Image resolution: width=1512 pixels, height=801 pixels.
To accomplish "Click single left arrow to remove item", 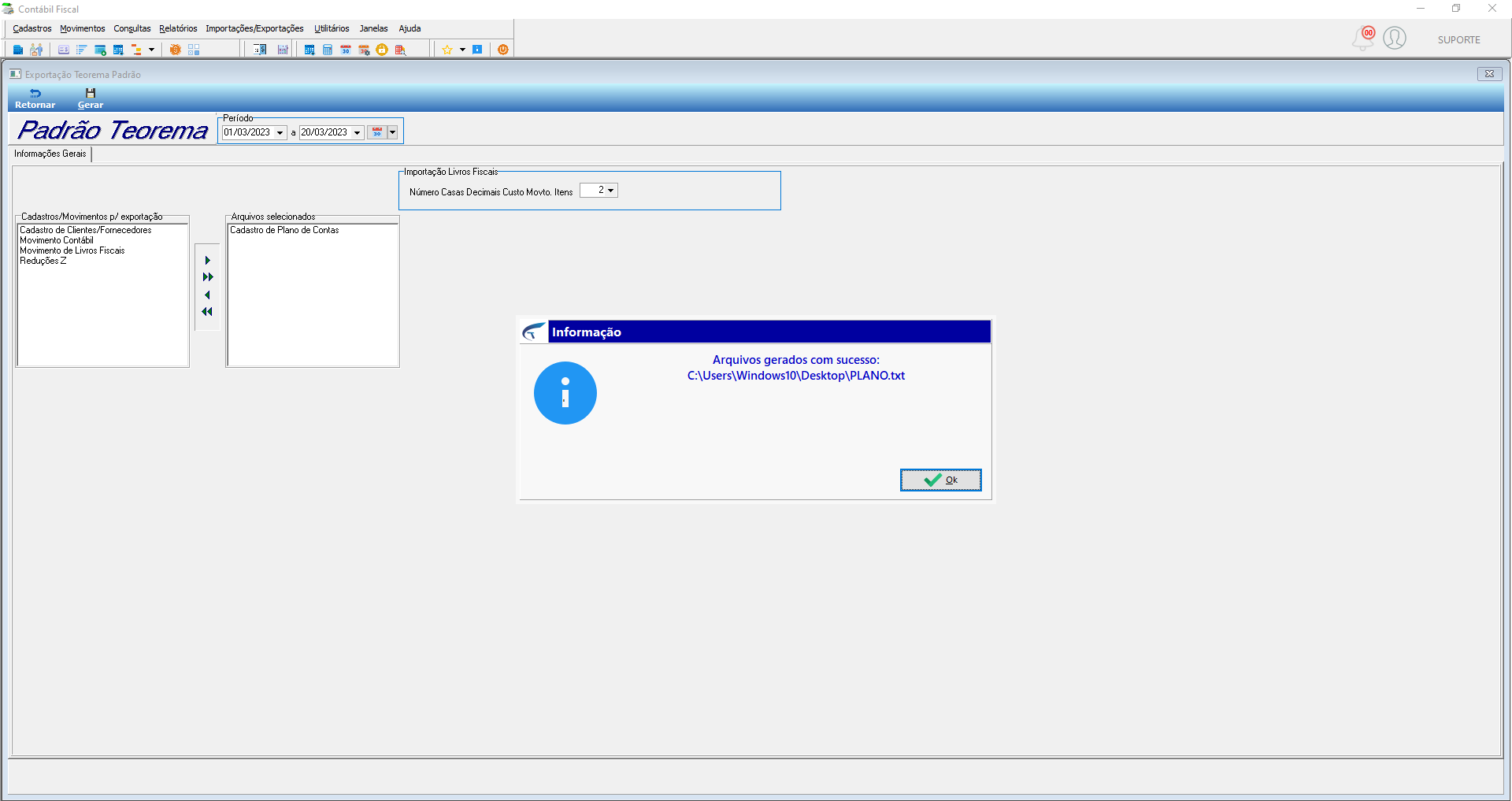I will coord(207,295).
